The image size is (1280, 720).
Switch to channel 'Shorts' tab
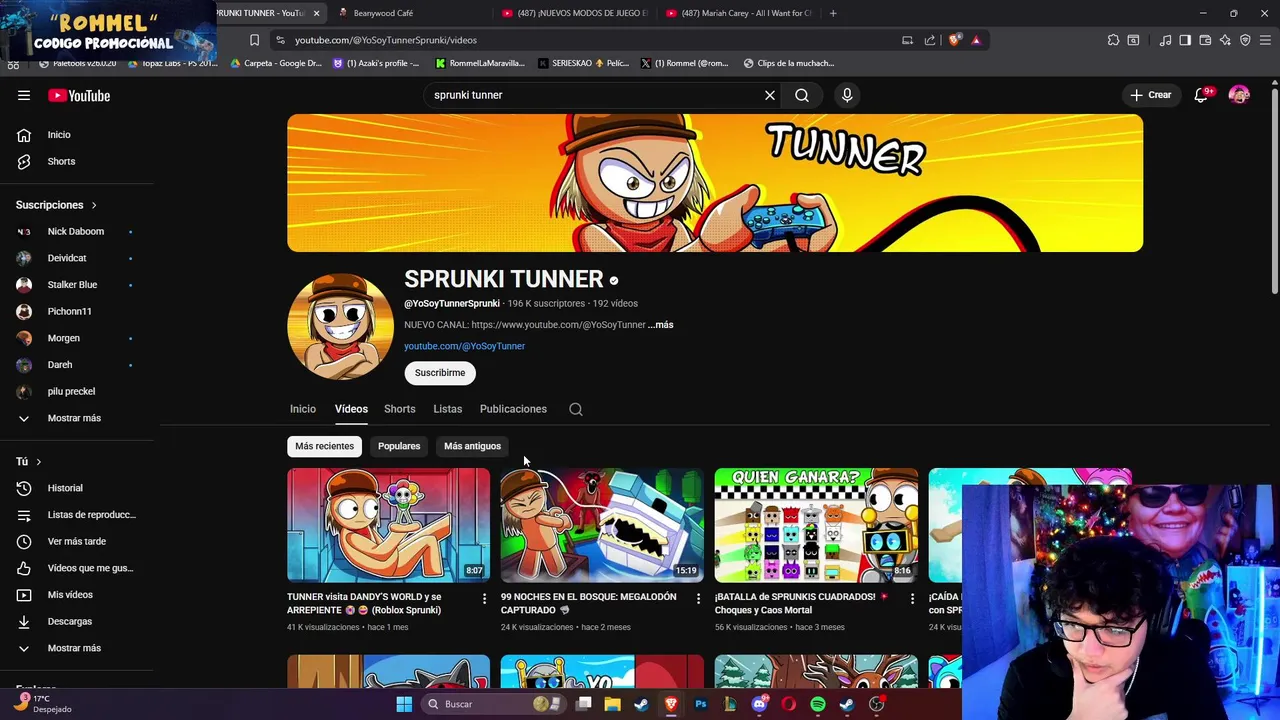(400, 409)
